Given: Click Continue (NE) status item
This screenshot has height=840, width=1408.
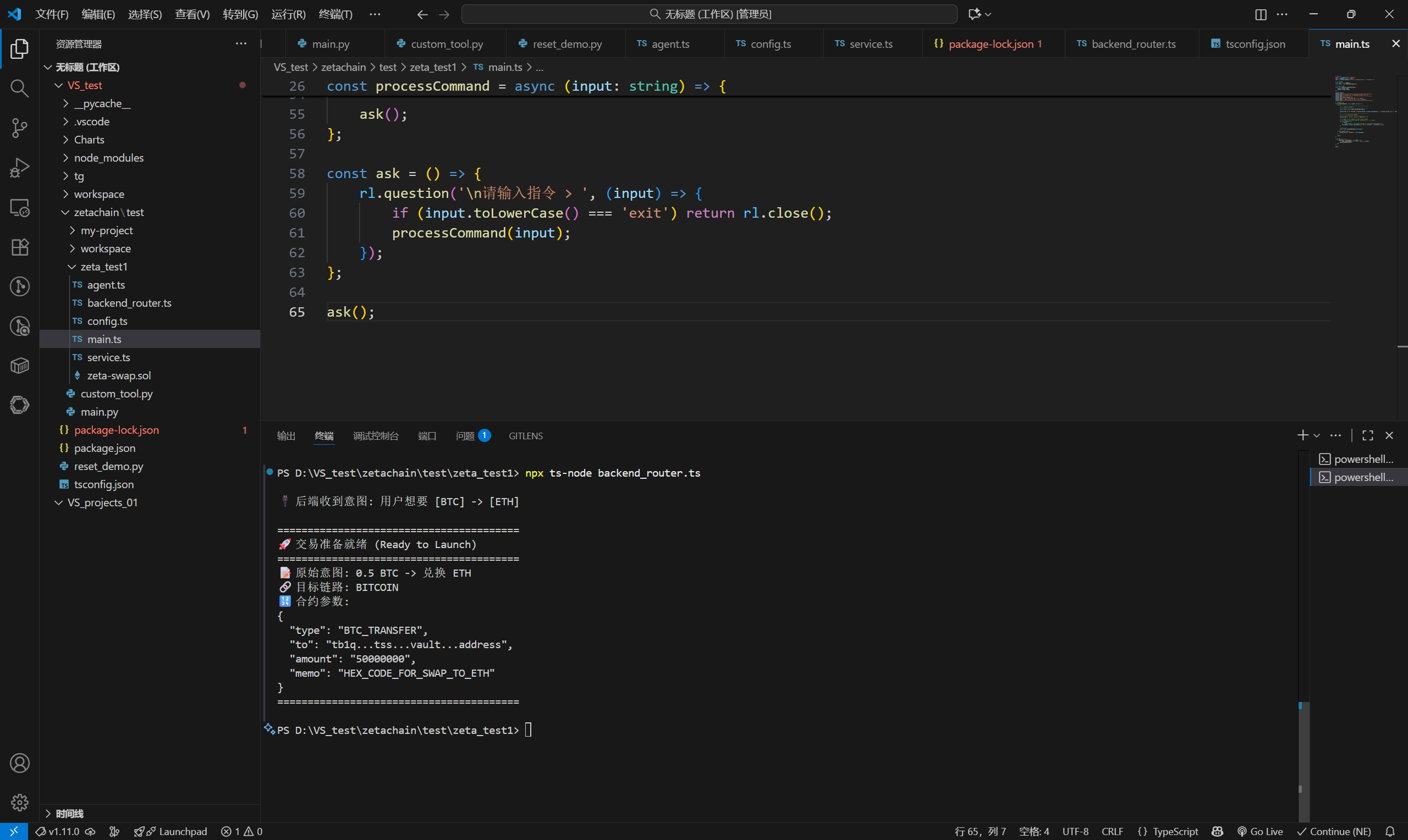Looking at the screenshot, I should 1334,832.
